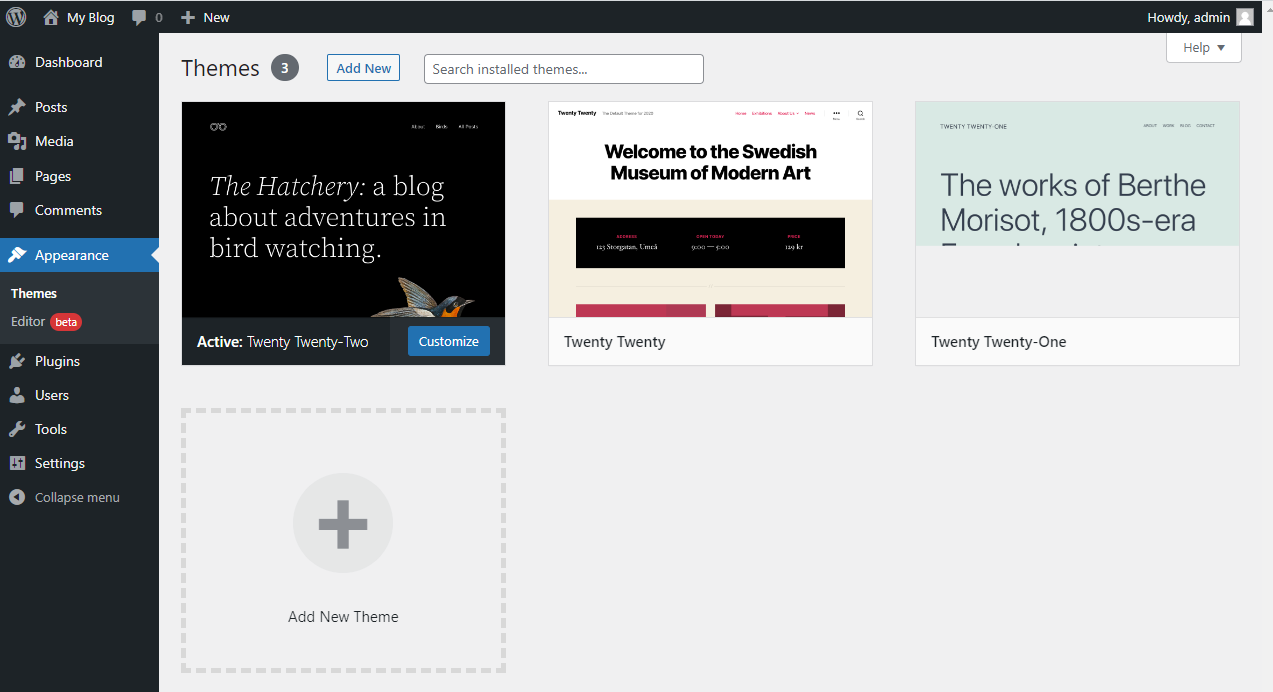Click the Posts pushpin icon
The image size is (1273, 692).
pos(17,107)
